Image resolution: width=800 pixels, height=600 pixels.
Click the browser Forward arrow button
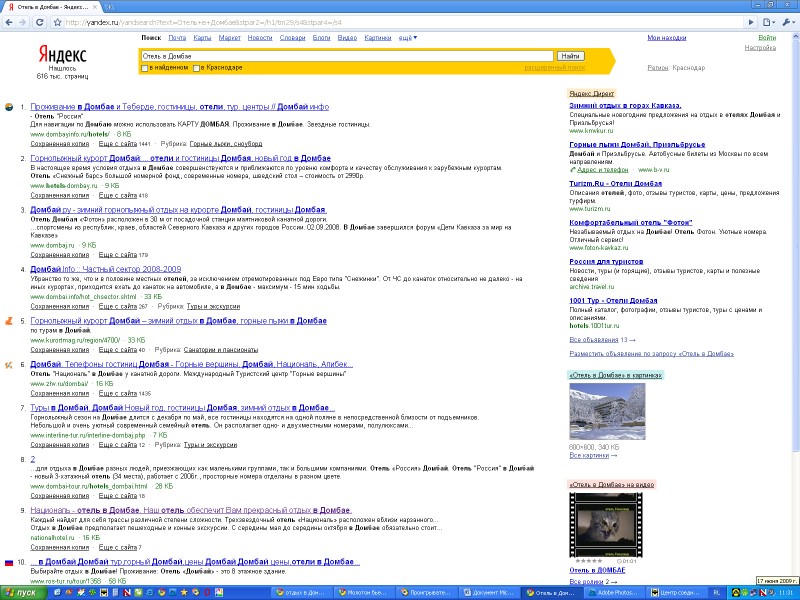pyautogui.click(x=23, y=21)
